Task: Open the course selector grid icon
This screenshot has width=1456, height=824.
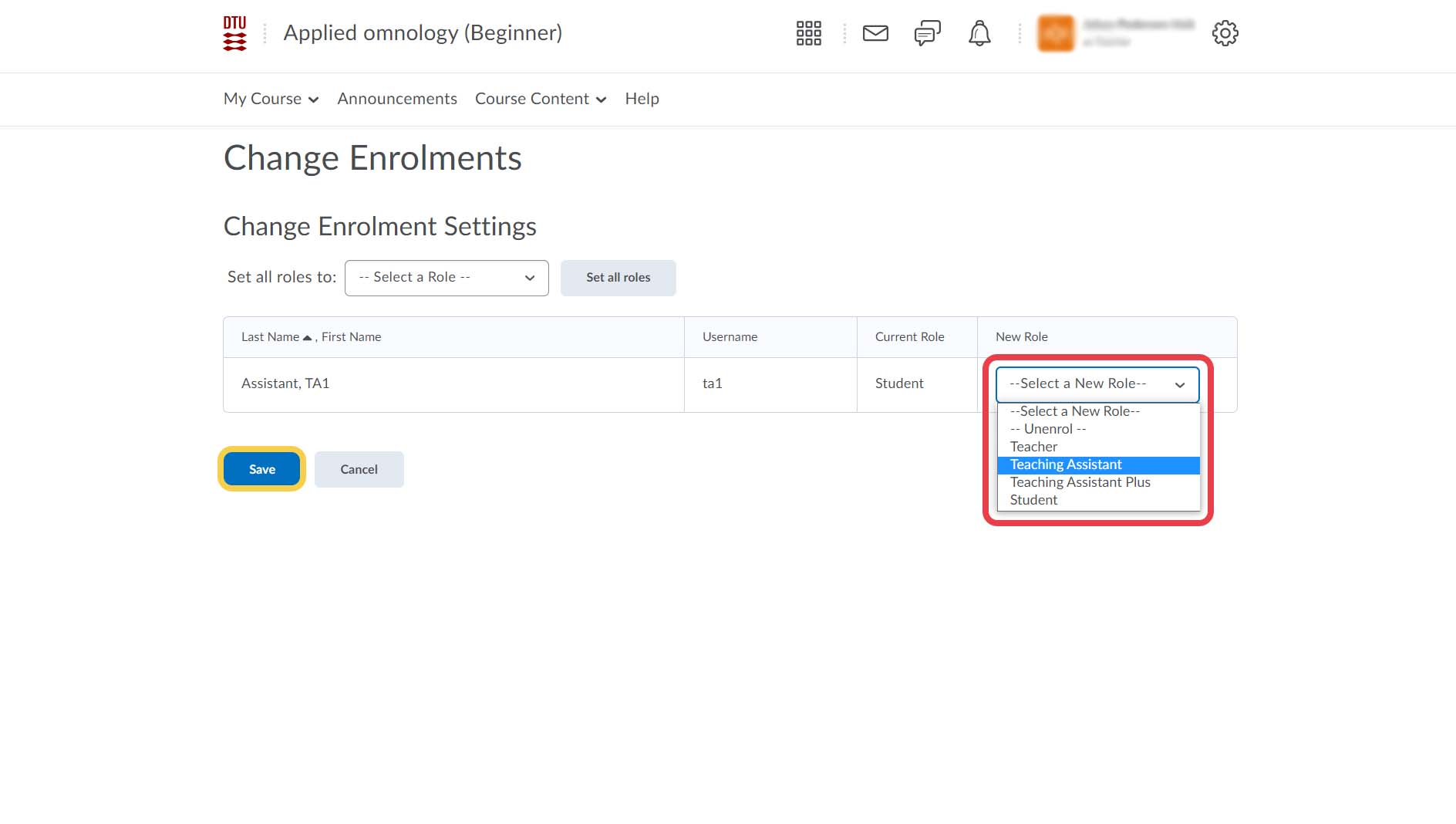Action: (x=808, y=33)
